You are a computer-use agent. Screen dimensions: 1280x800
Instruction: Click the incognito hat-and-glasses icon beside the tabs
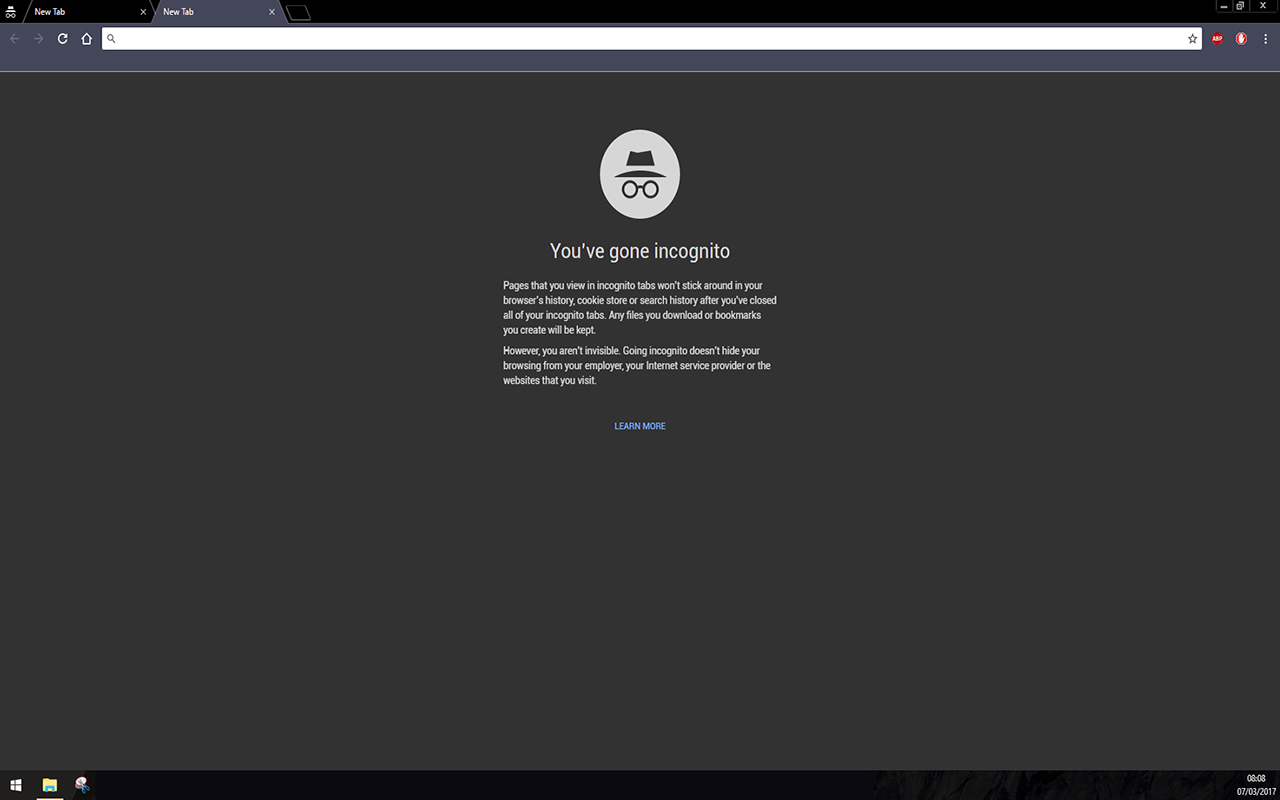click(11, 12)
